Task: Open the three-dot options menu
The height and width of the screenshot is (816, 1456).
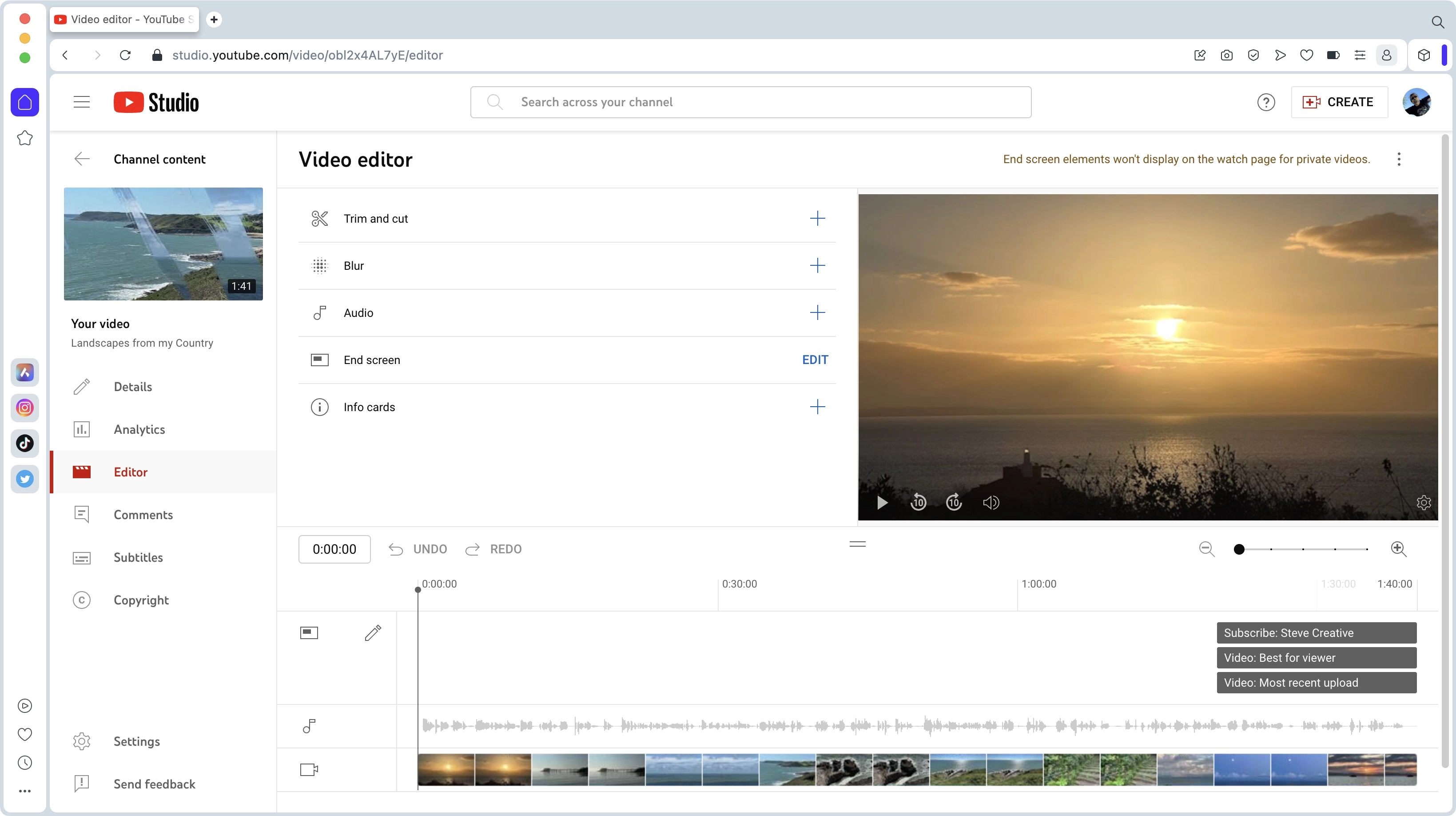Action: tap(1399, 160)
